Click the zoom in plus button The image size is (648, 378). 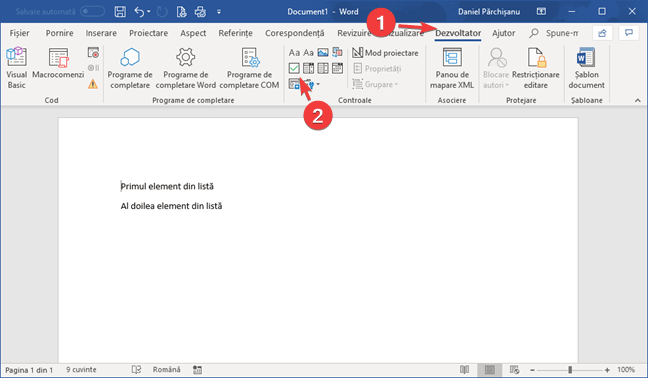tap(607, 370)
